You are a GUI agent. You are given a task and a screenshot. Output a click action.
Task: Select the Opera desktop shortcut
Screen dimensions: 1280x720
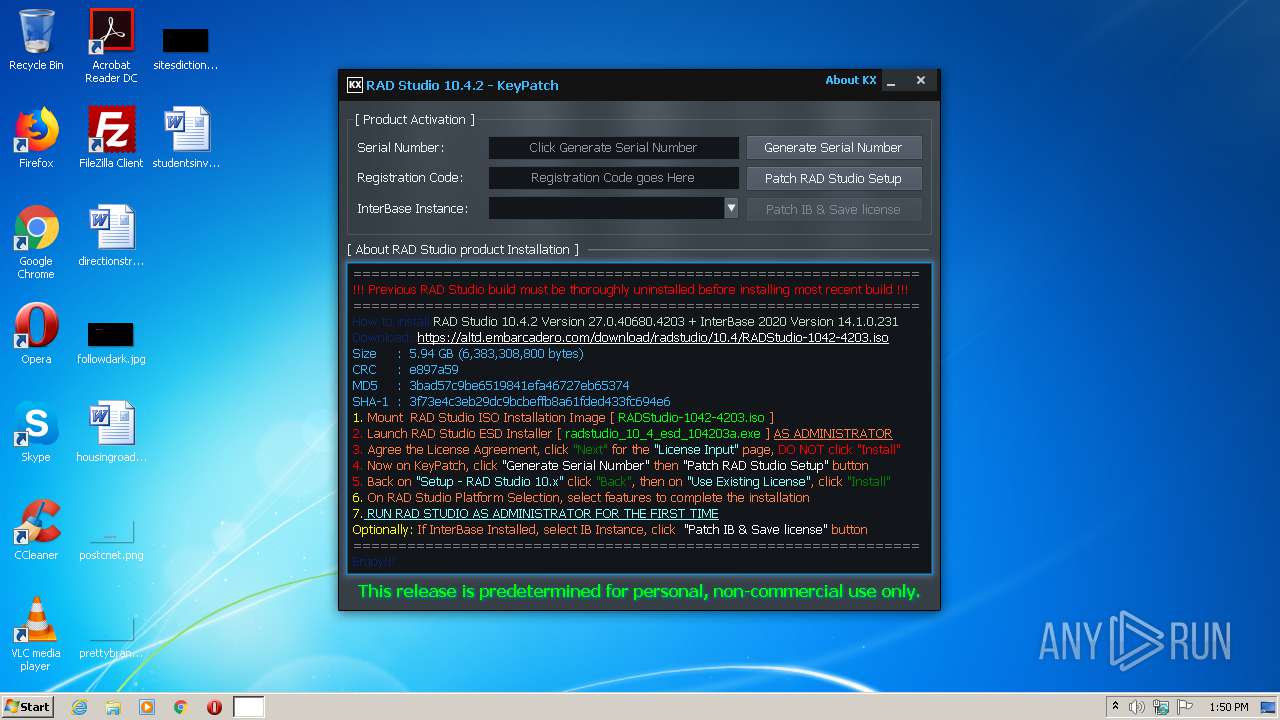pyautogui.click(x=36, y=334)
